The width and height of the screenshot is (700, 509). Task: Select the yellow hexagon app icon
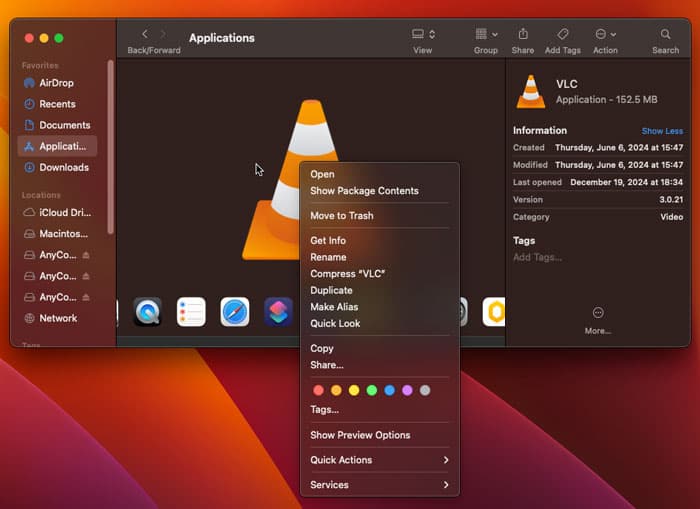coord(494,312)
